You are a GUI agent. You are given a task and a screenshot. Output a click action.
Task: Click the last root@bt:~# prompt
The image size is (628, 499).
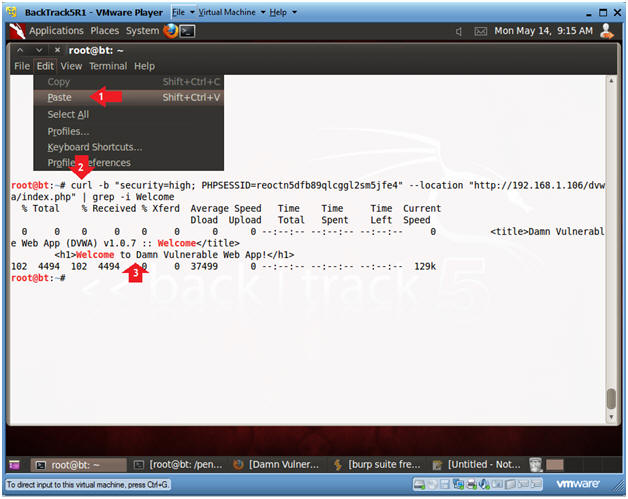tap(38, 278)
